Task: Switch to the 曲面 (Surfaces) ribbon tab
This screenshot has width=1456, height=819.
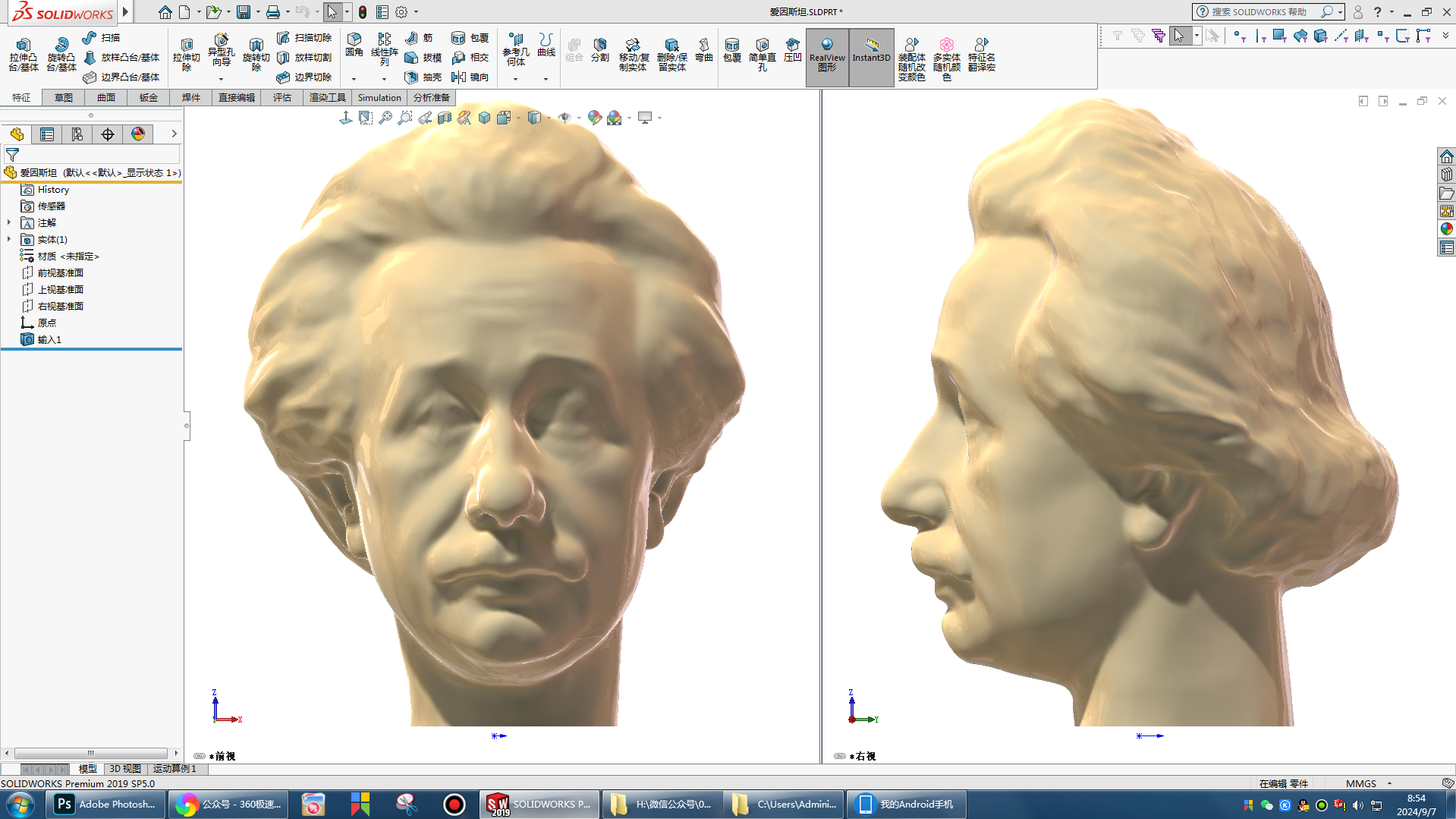Action: (106, 98)
